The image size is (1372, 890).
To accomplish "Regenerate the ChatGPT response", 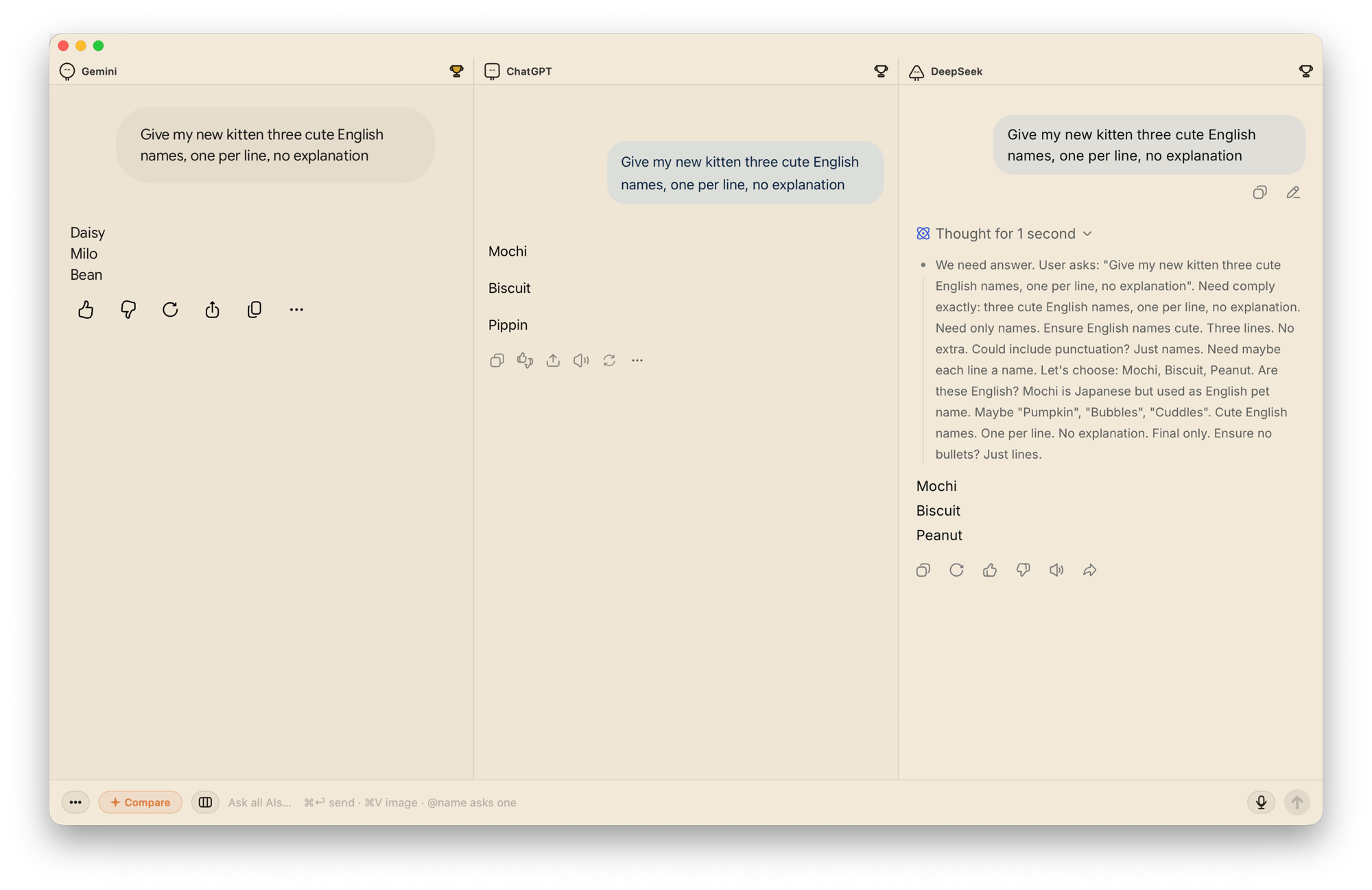I will point(609,360).
